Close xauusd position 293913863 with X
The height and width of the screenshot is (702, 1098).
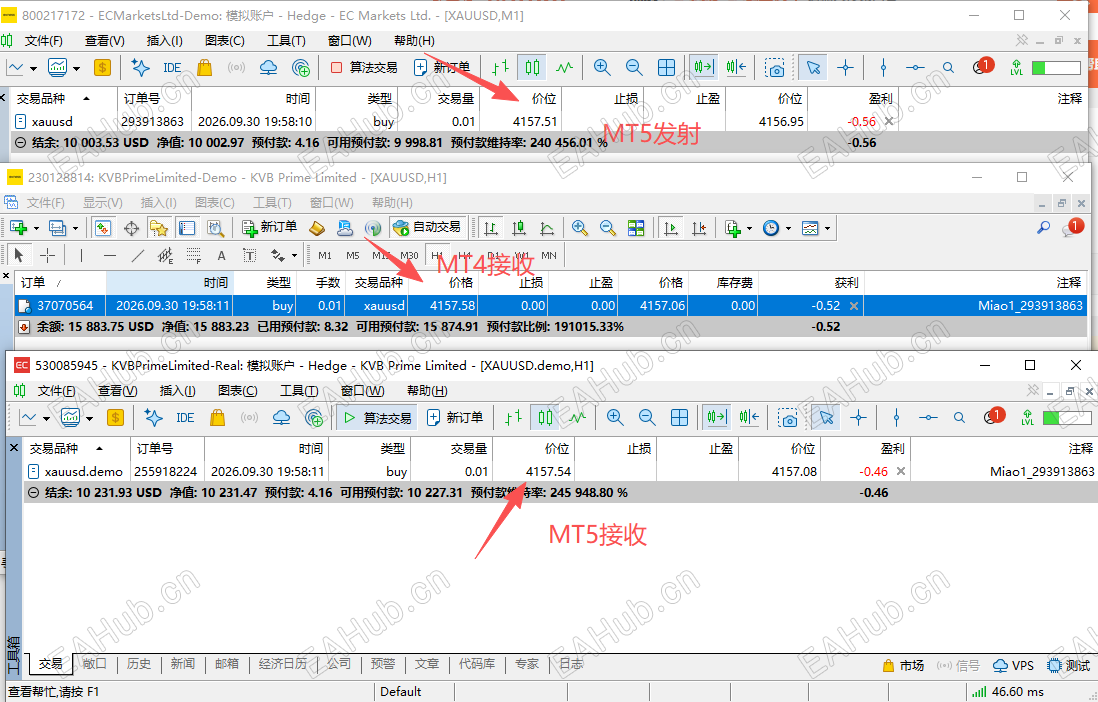point(889,121)
